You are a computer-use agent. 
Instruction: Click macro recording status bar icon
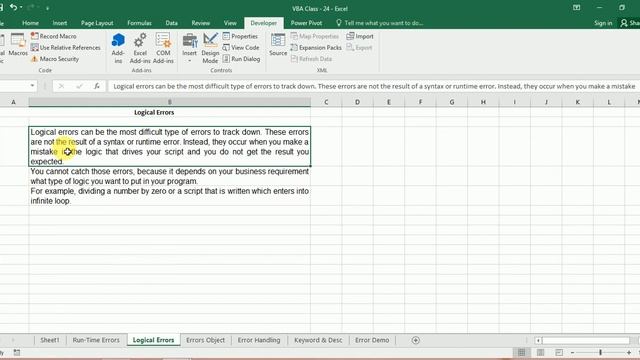pos(17,352)
